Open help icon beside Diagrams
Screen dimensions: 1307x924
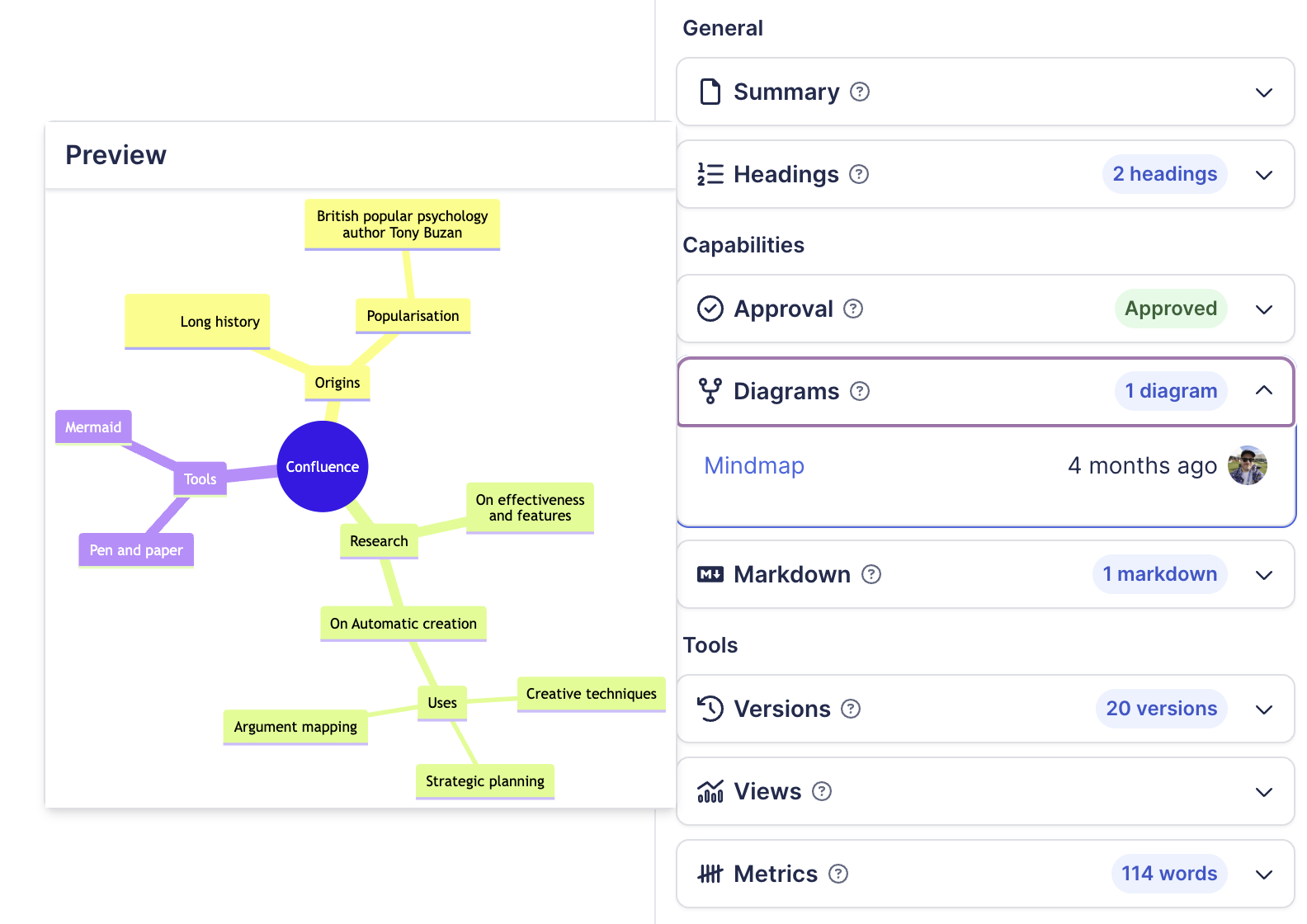point(860,391)
